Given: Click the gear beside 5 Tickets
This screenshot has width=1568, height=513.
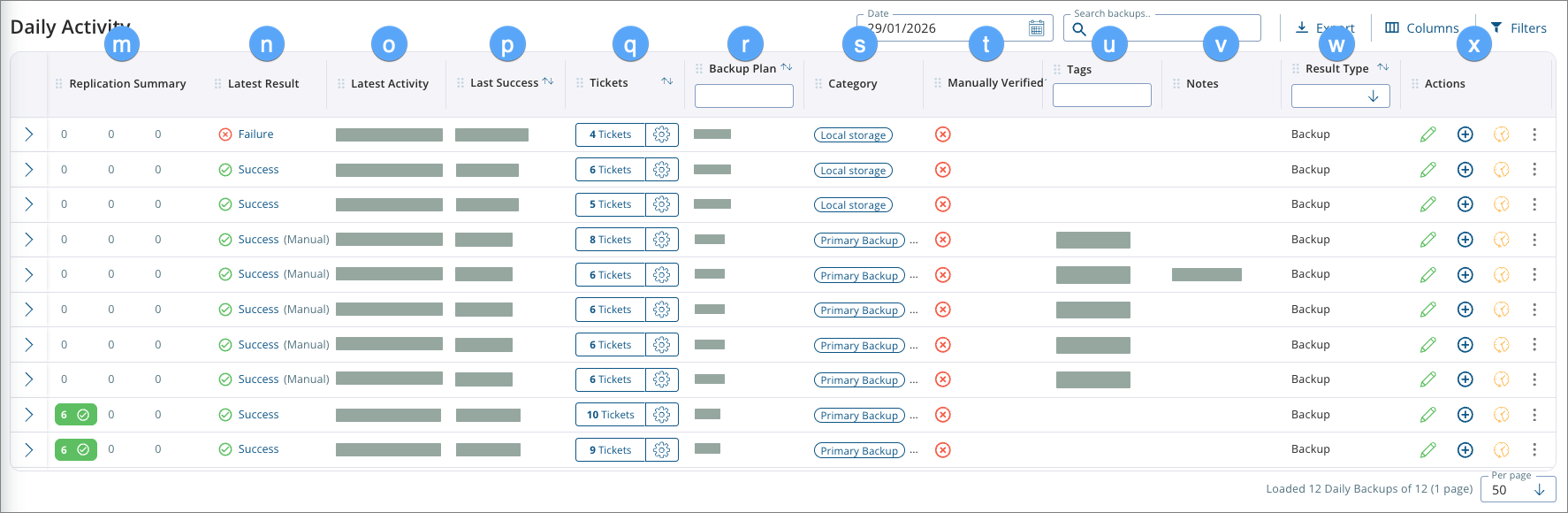Looking at the screenshot, I should click(662, 204).
